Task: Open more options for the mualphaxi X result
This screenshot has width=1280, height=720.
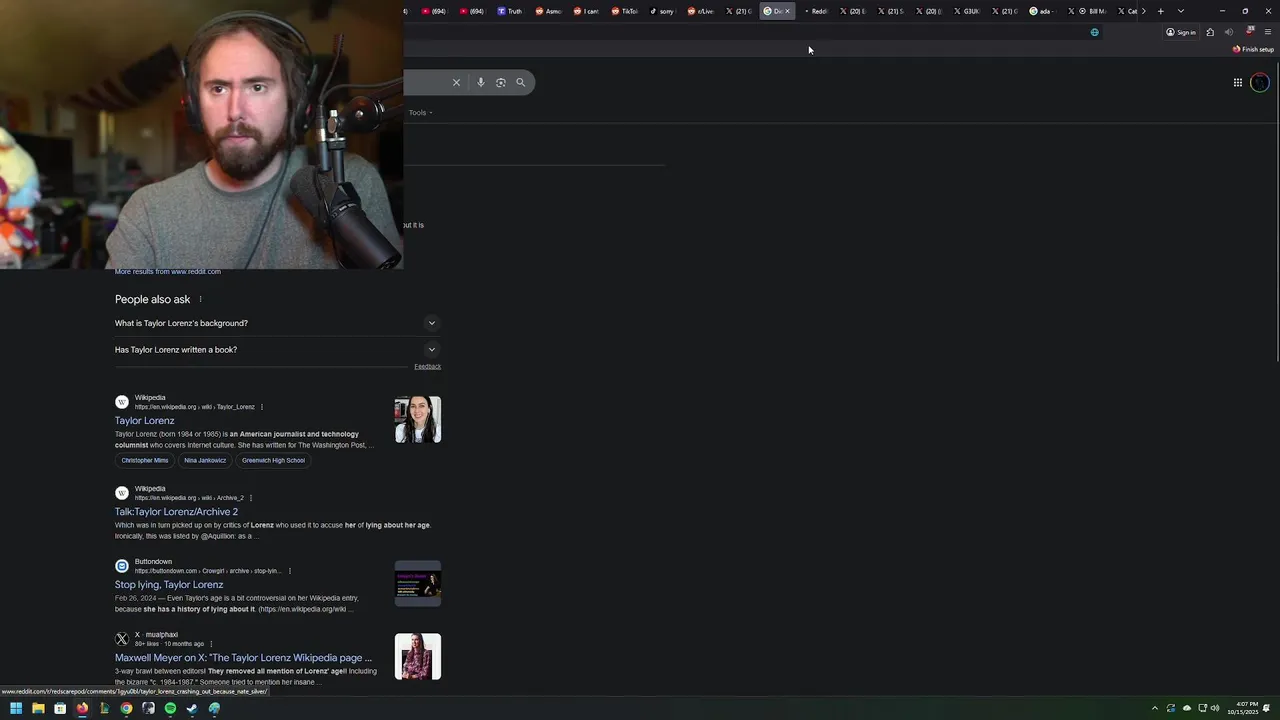Action: coord(211,644)
